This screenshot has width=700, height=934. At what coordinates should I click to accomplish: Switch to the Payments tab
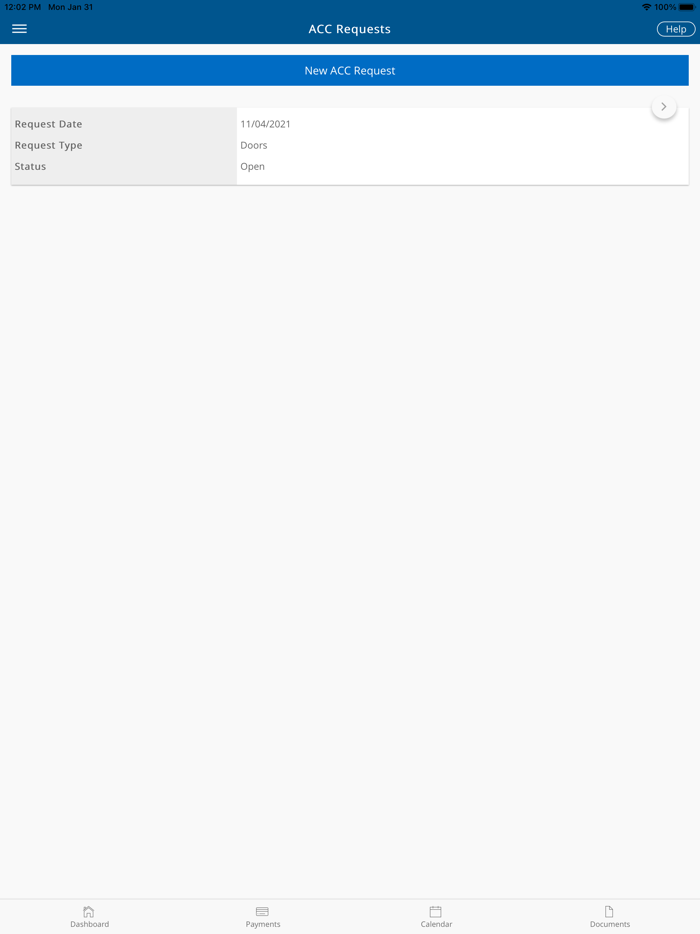(263, 917)
